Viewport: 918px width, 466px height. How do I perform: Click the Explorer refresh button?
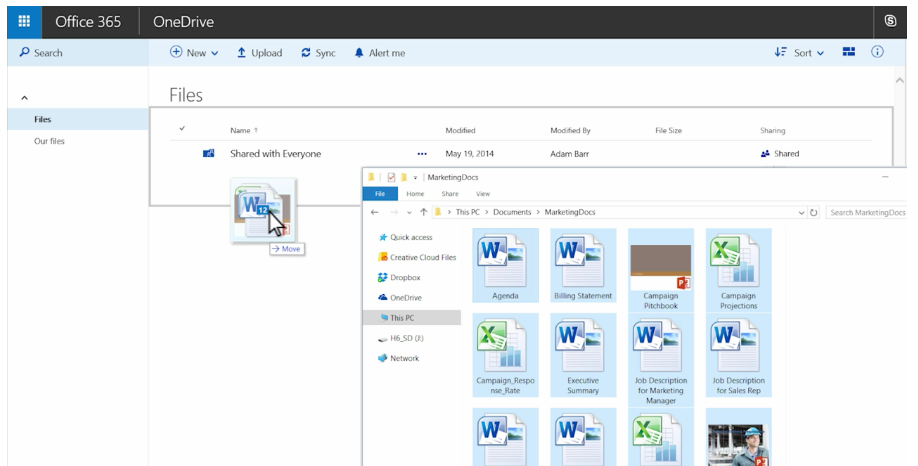[813, 213]
